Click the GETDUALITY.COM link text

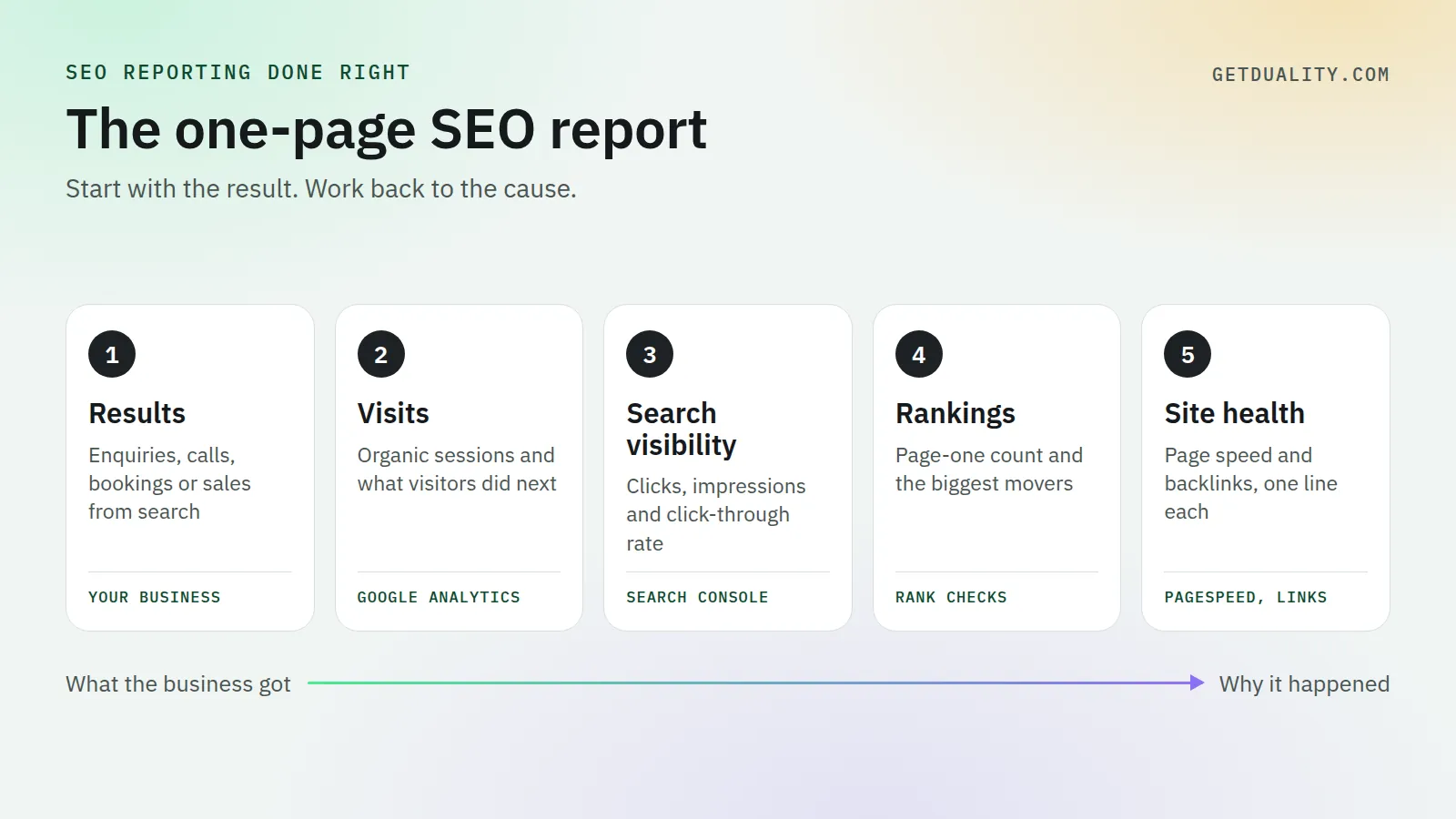[x=1300, y=75]
